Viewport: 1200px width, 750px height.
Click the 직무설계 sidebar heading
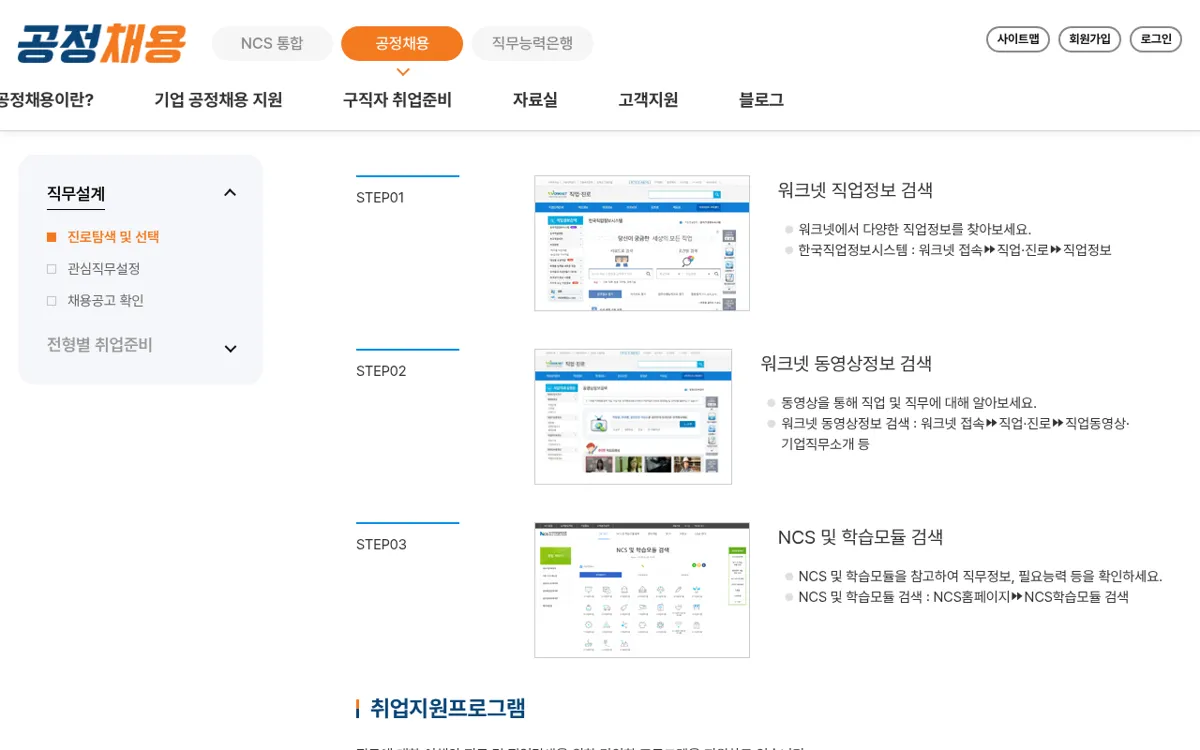coord(76,194)
